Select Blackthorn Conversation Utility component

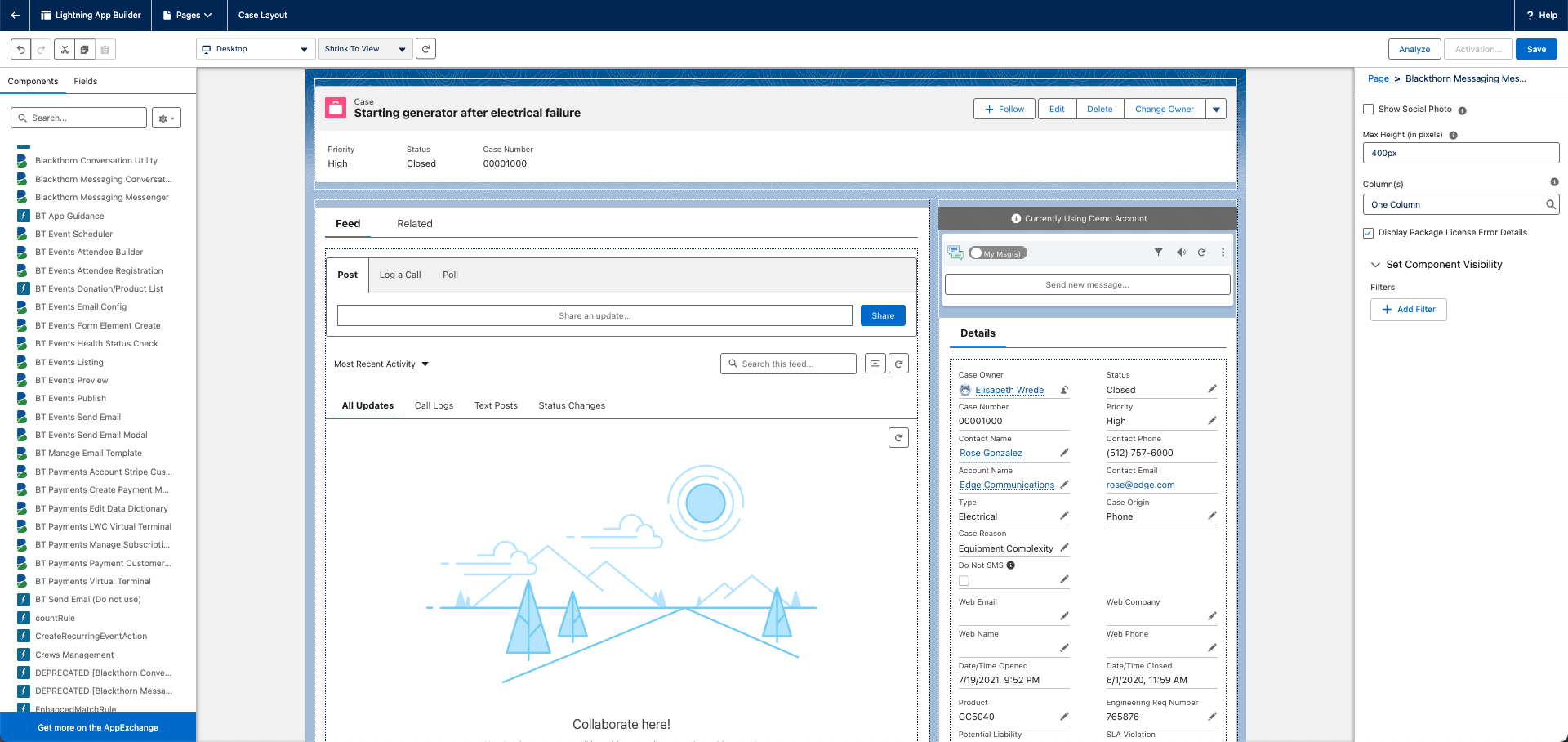(96, 161)
